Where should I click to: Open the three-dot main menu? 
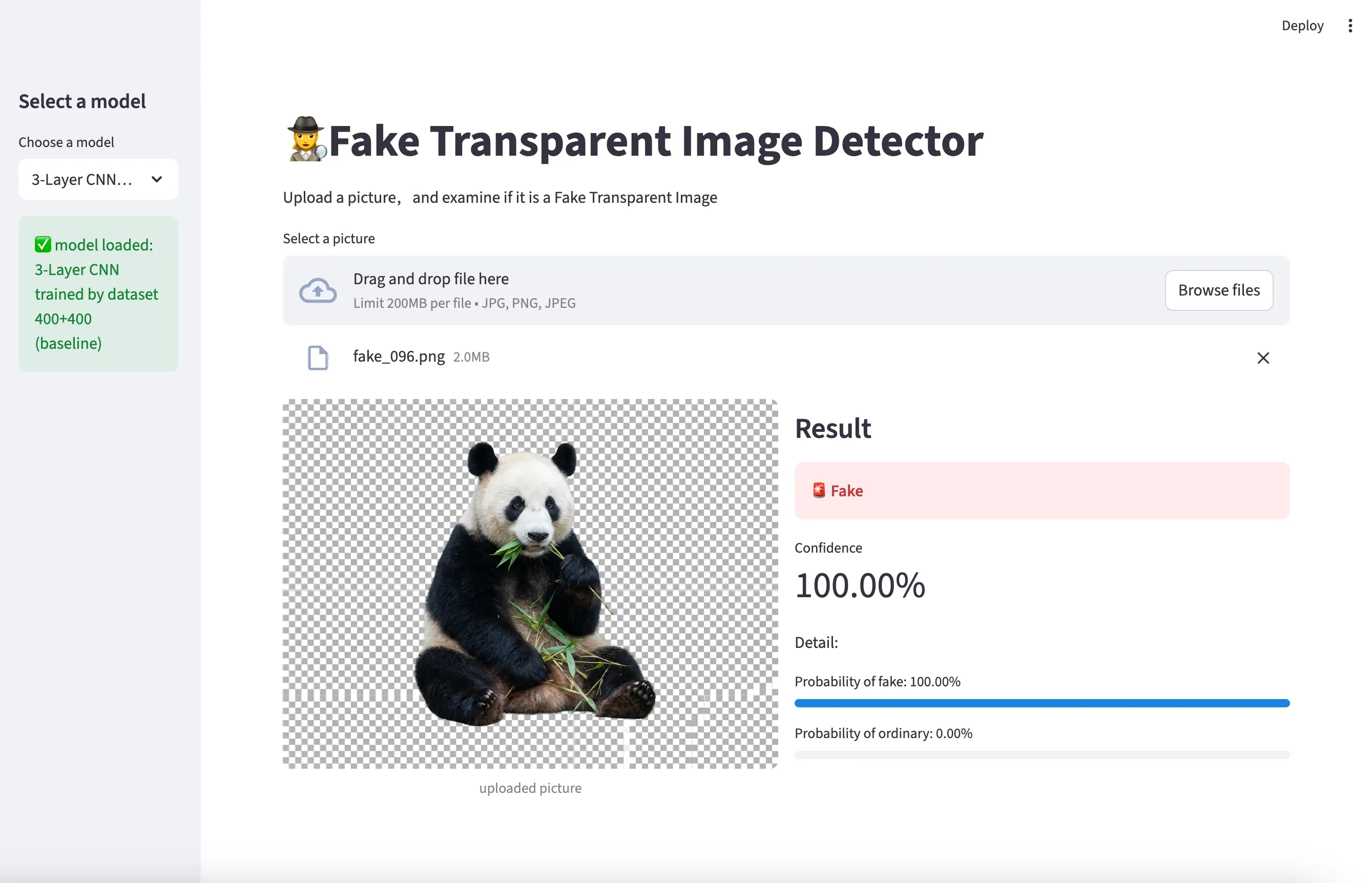[x=1349, y=26]
